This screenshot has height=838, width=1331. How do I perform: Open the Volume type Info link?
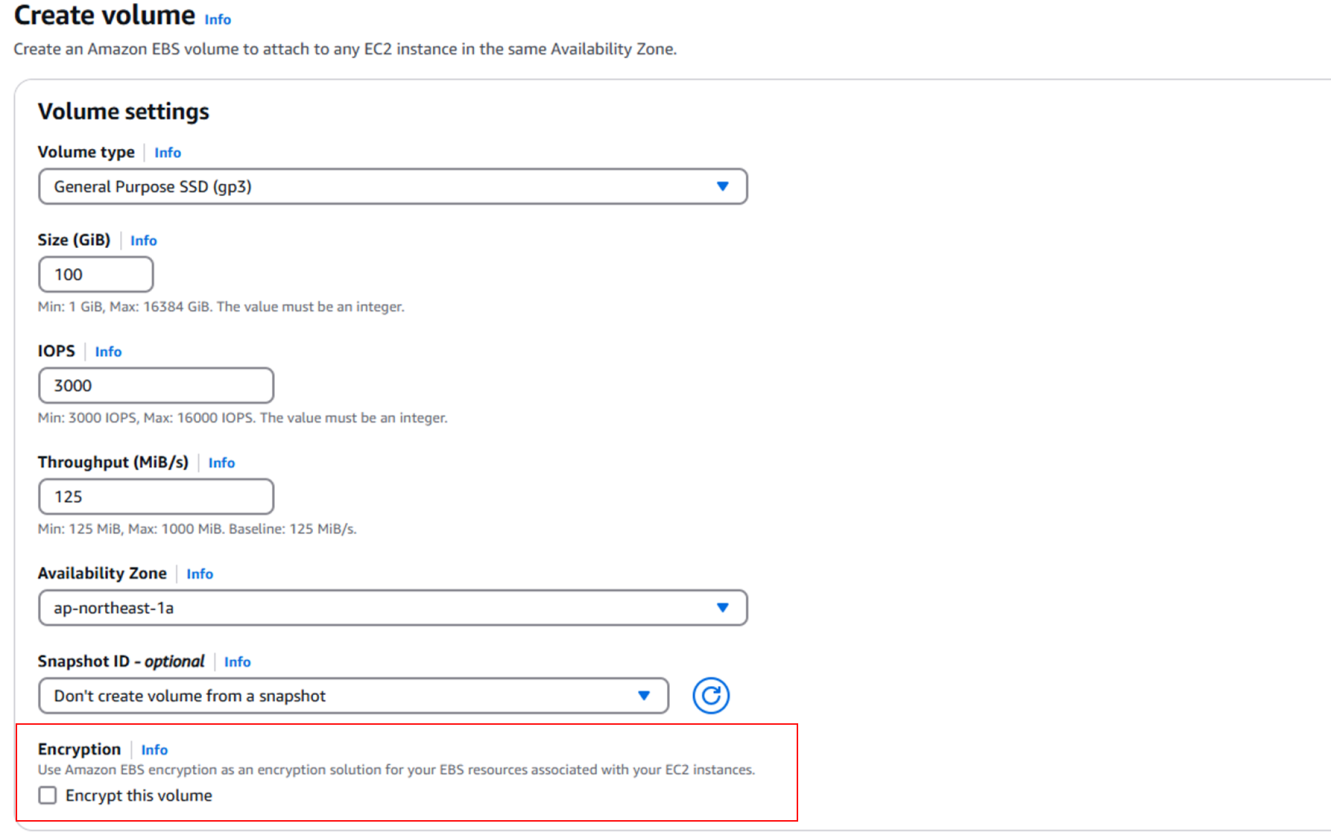[x=167, y=153]
